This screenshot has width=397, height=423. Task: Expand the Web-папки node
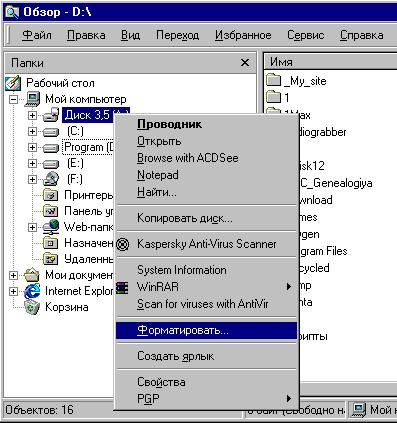tap(32, 227)
